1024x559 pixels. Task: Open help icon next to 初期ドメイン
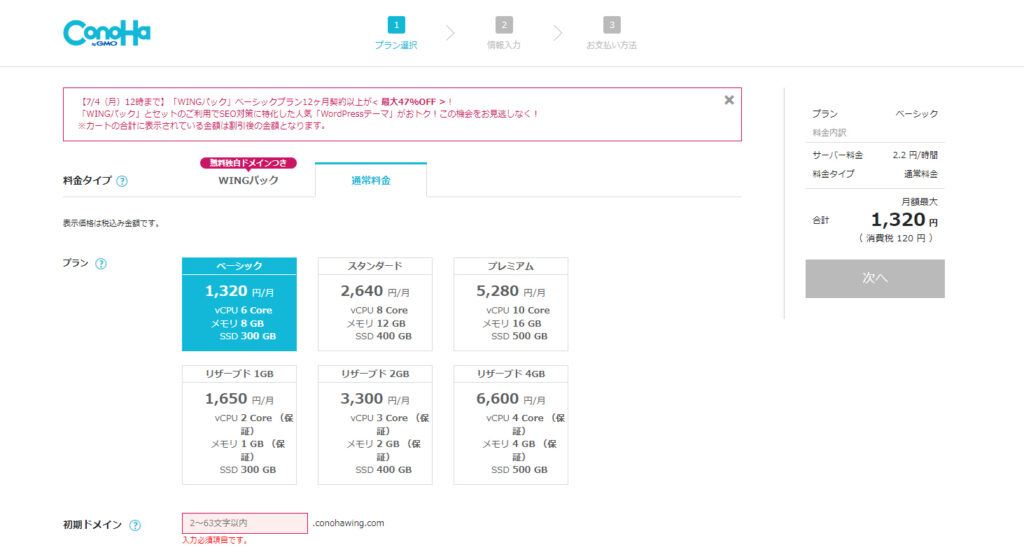click(x=135, y=525)
